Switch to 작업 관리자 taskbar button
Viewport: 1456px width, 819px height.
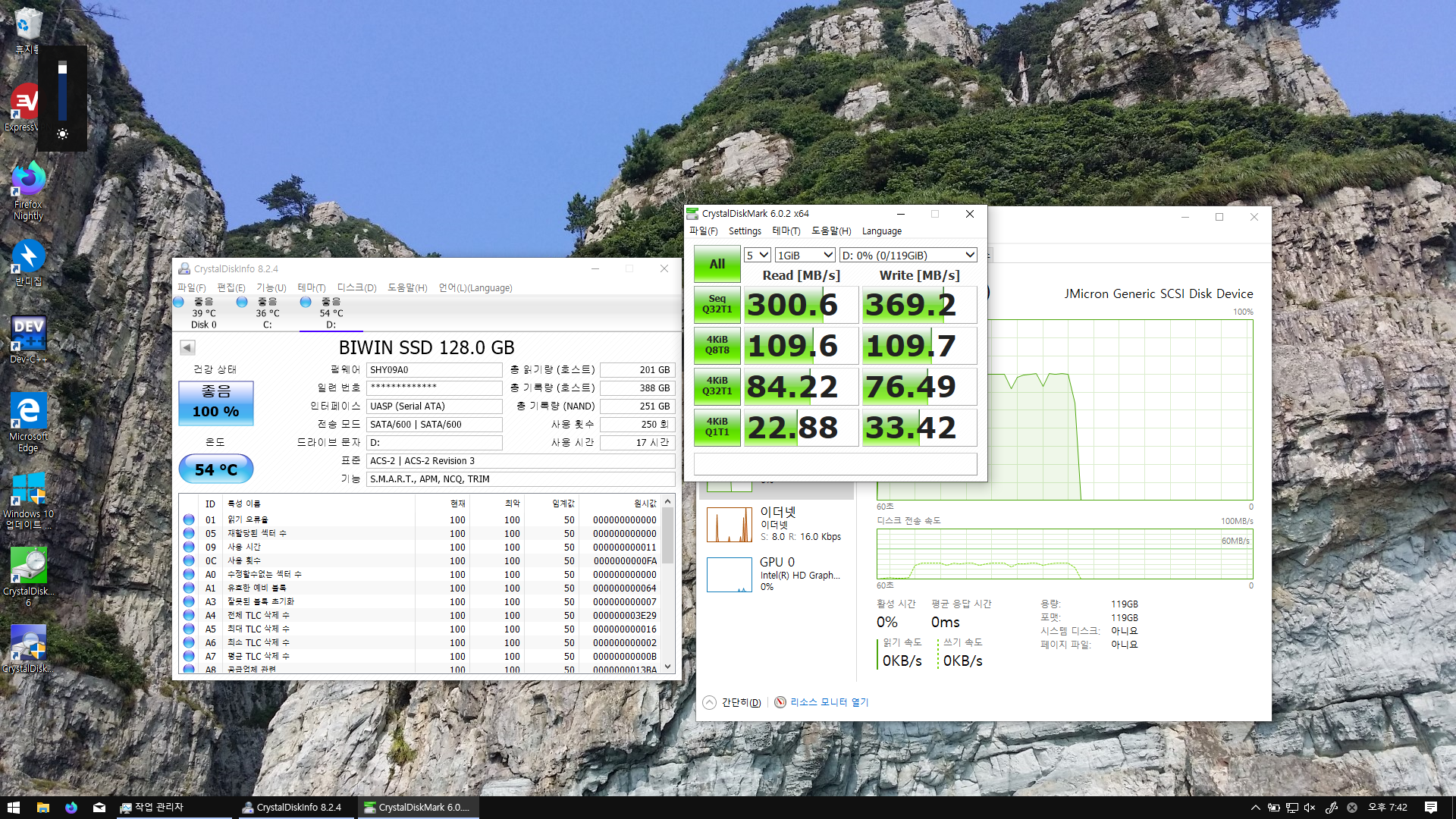click(x=173, y=808)
